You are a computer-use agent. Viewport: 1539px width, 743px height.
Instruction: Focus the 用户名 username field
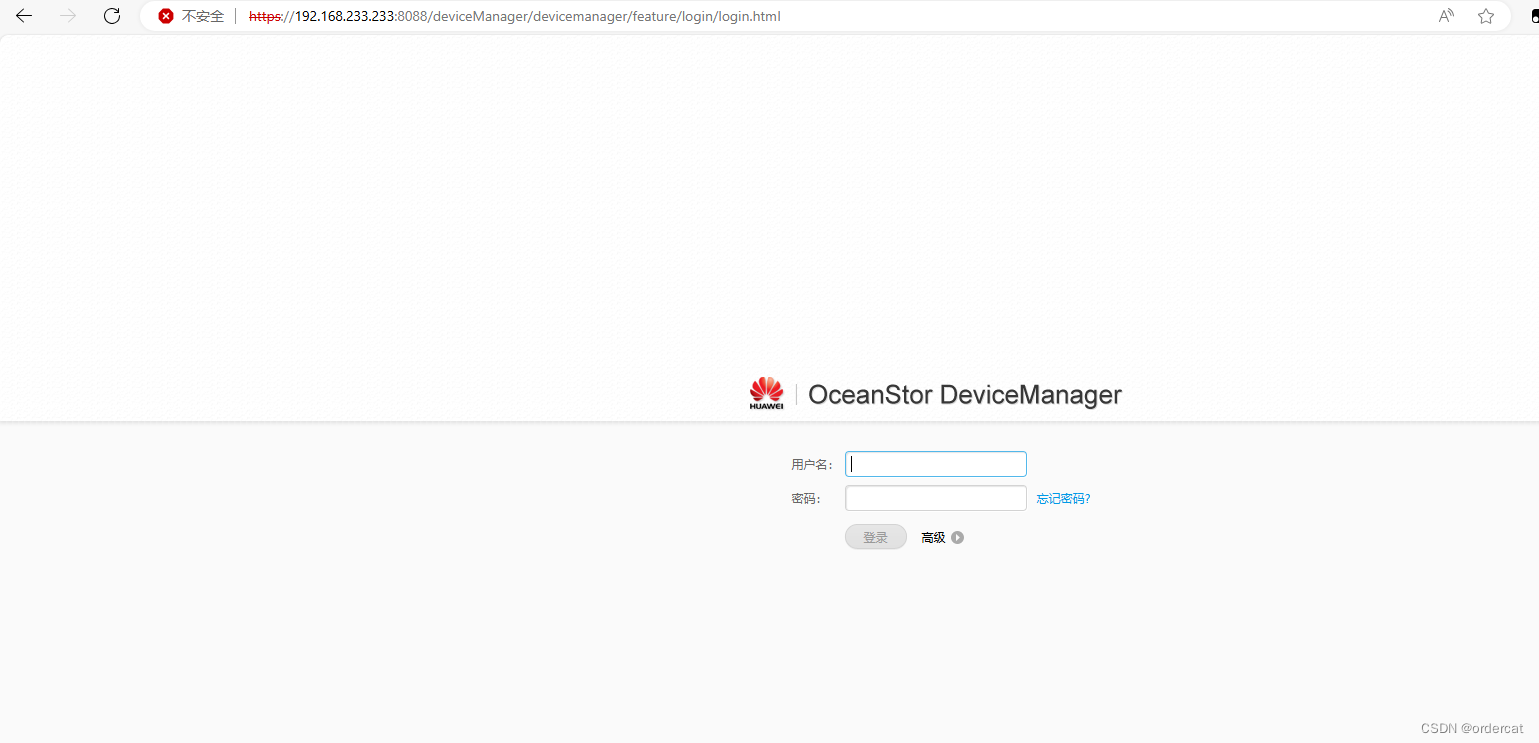(936, 464)
